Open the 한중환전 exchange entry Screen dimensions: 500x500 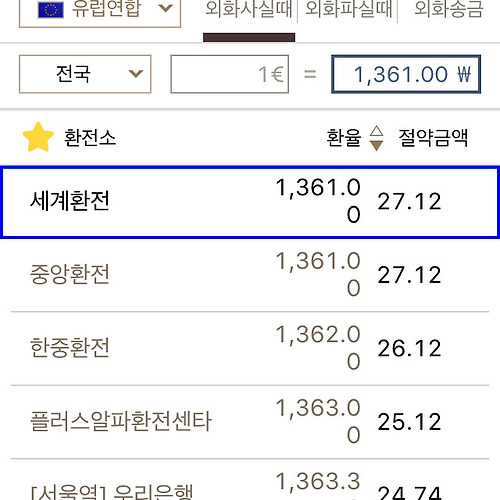[250, 348]
